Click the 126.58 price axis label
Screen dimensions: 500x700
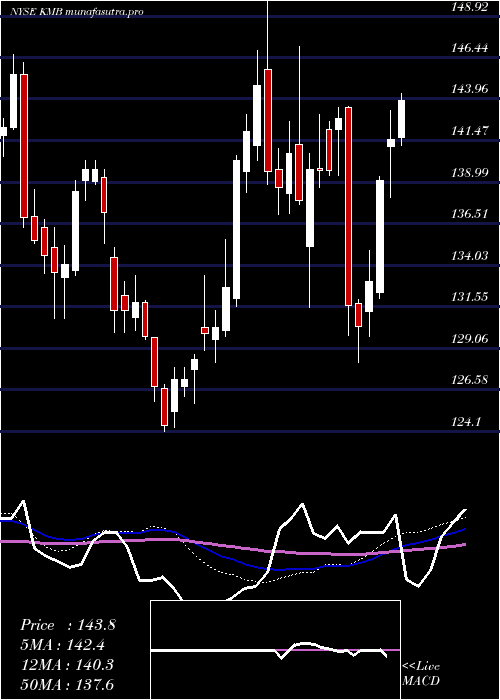(x=469, y=380)
